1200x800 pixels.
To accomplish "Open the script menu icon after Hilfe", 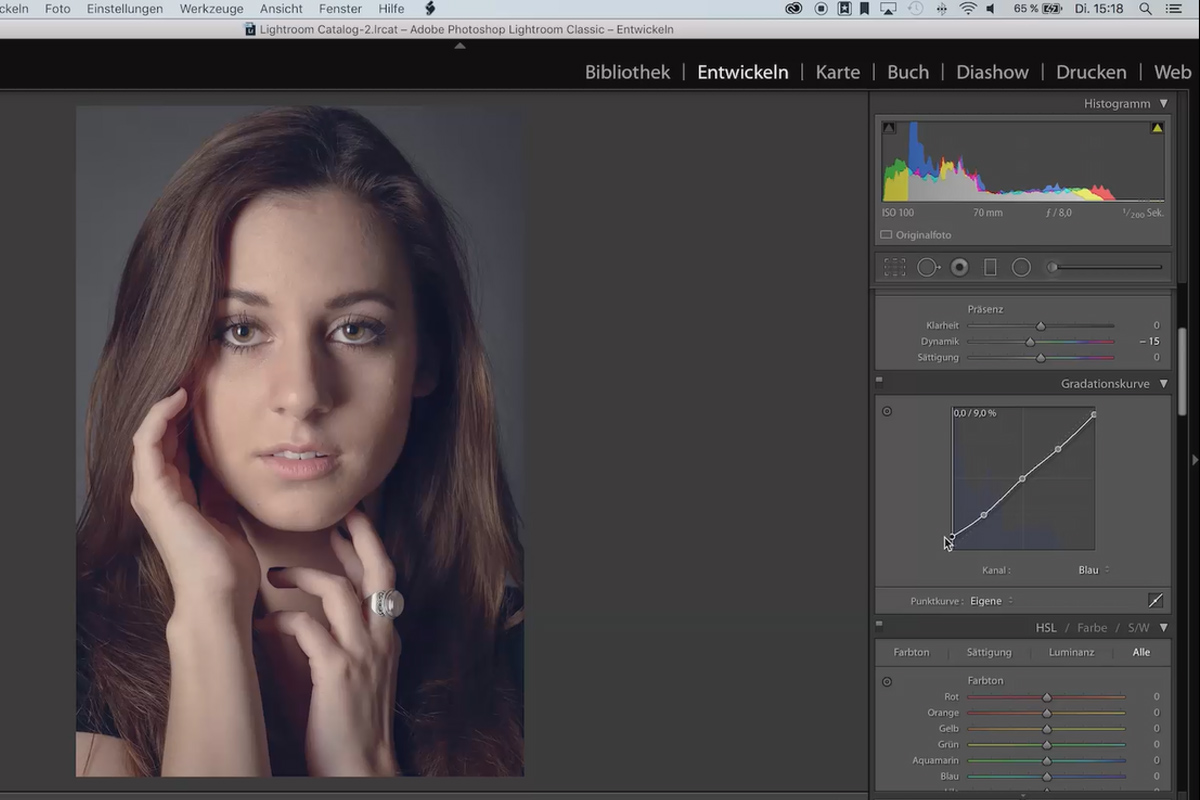I will tap(430, 9).
